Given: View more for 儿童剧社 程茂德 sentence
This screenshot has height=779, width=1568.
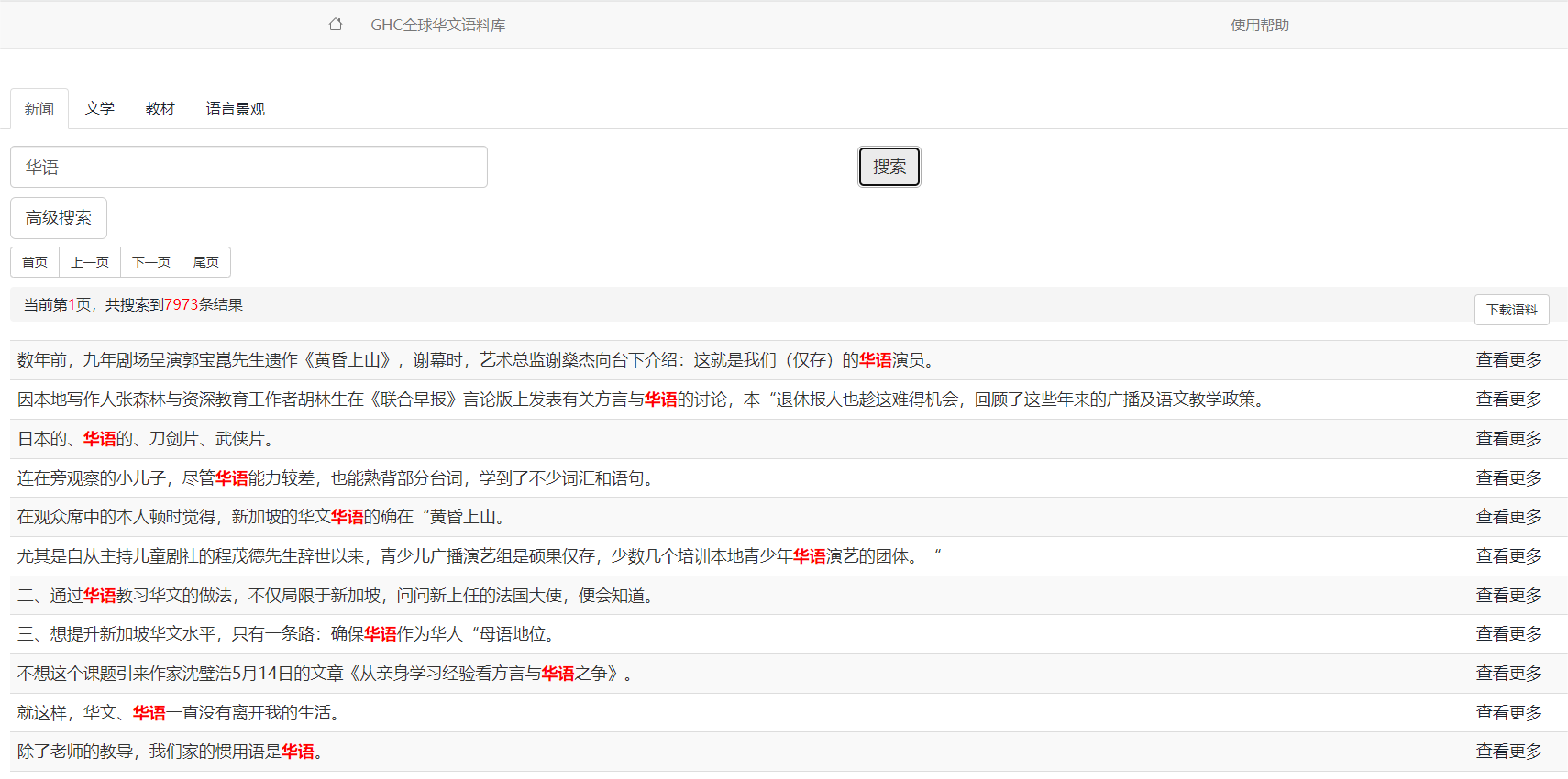Looking at the screenshot, I should click(1509, 556).
